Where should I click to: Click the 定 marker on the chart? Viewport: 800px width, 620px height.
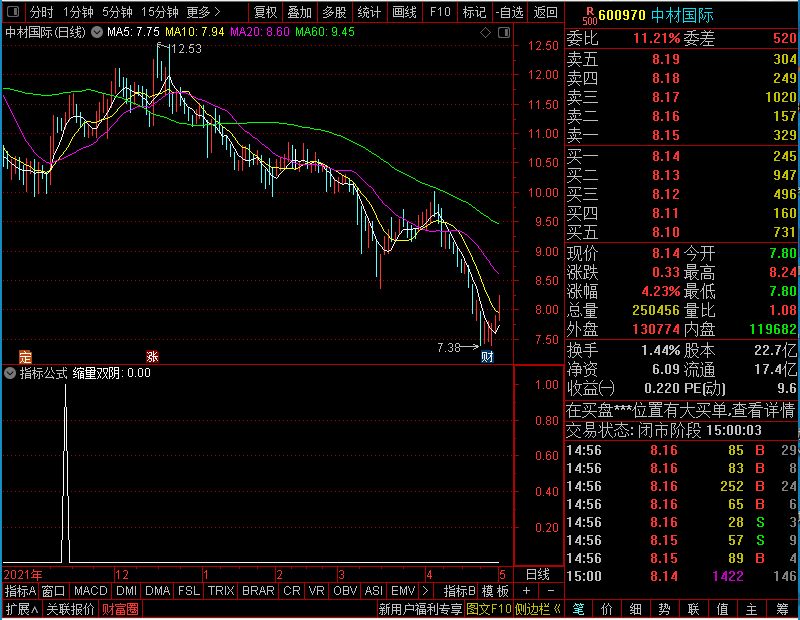(25, 357)
